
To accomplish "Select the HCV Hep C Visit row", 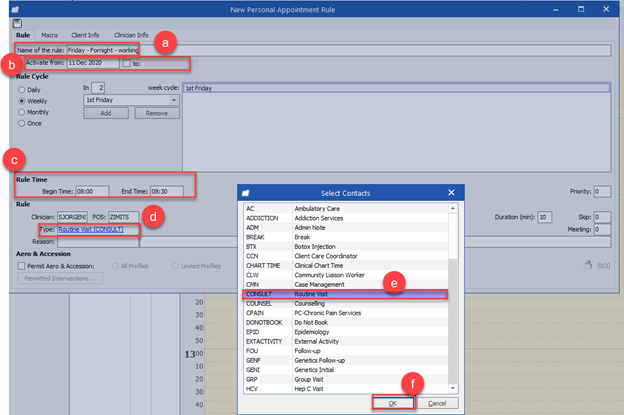I will tap(345, 389).
